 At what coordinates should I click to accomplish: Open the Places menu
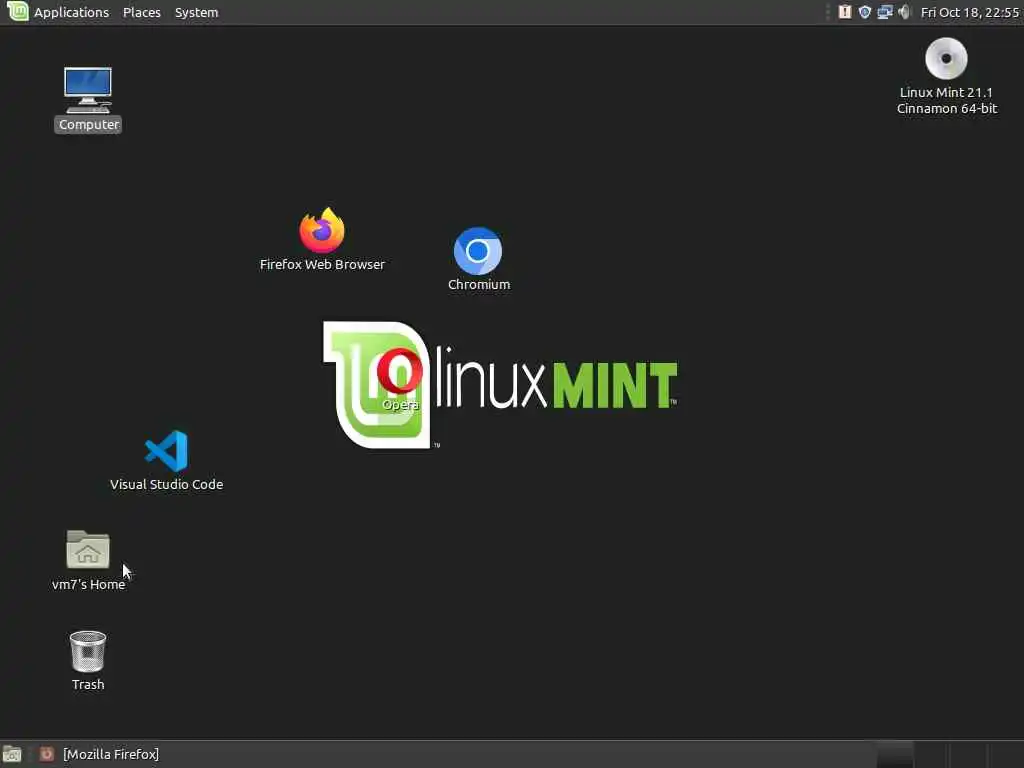142,12
